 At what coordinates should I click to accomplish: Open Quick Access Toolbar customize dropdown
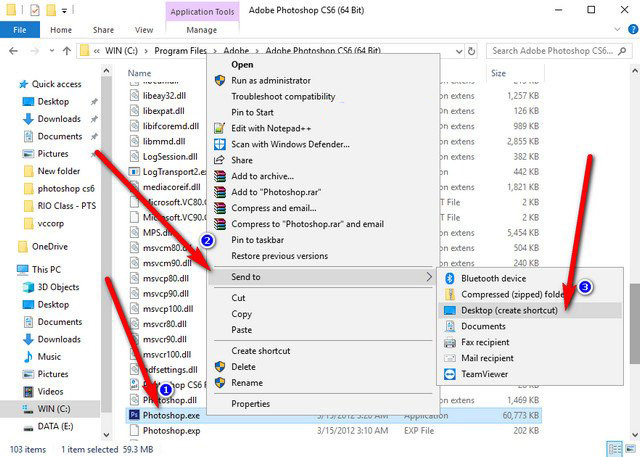pyautogui.click(x=64, y=11)
